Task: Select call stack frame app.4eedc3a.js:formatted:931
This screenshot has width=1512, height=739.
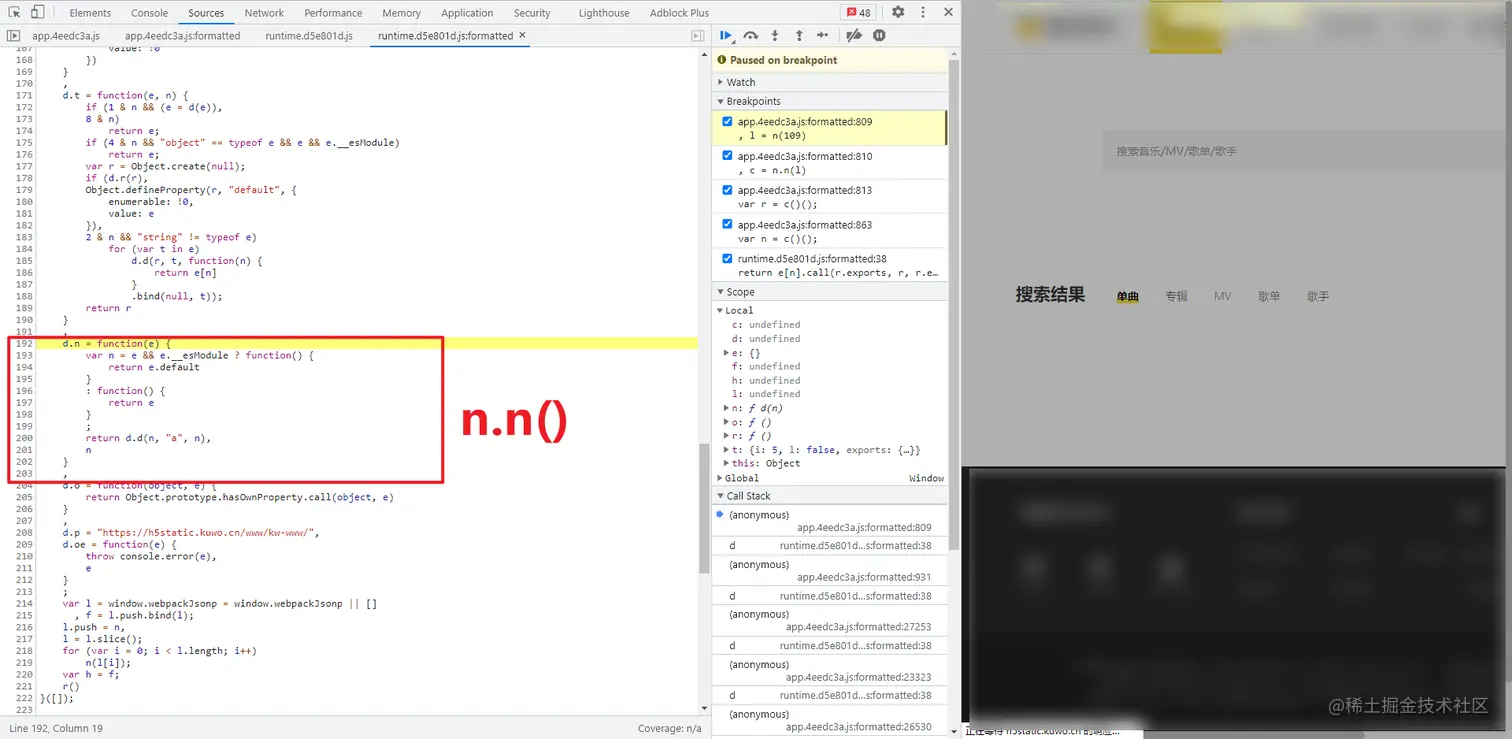Action: click(829, 571)
